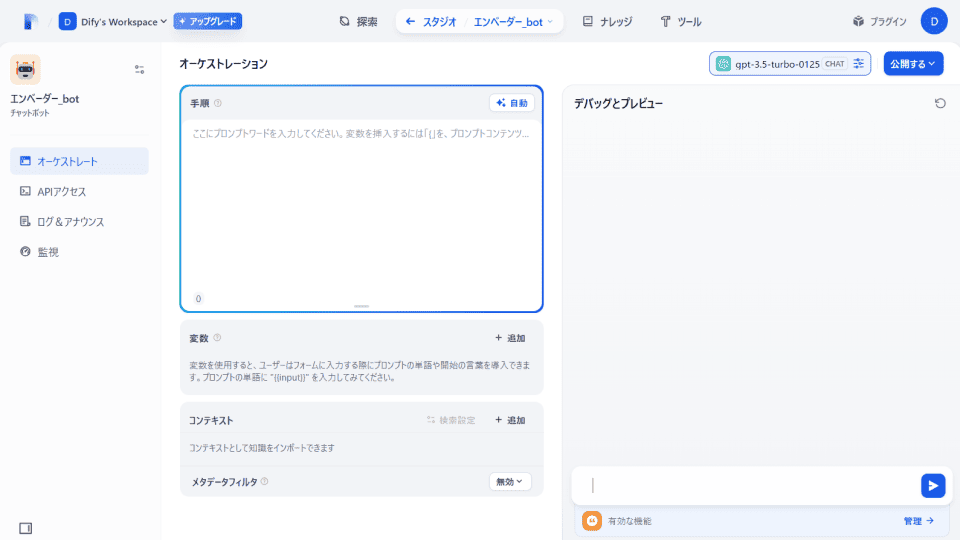The image size is (960, 540).
Task: Go to the 探索 explore tab
Action: [359, 21]
